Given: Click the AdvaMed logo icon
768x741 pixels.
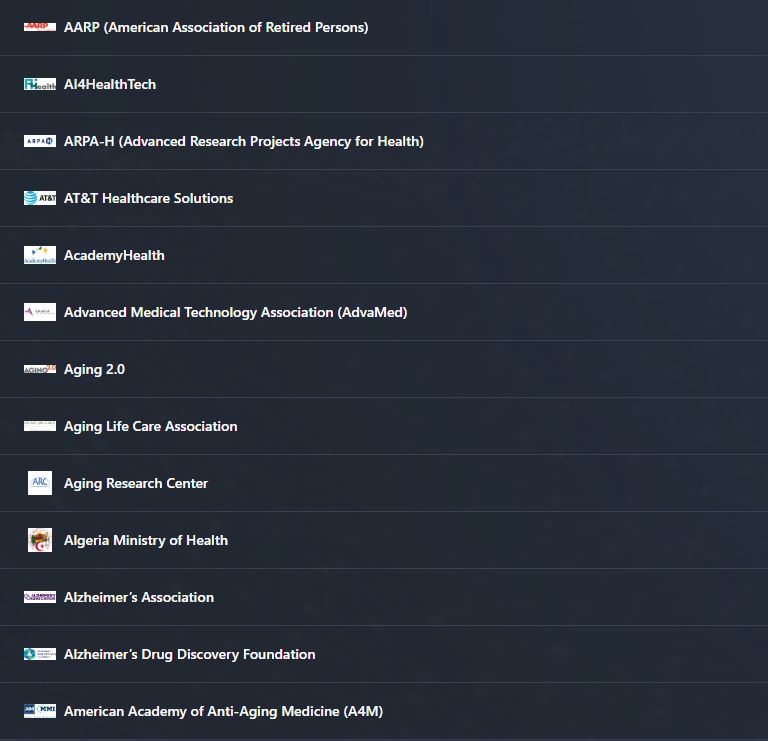Looking at the screenshot, I should pos(40,312).
